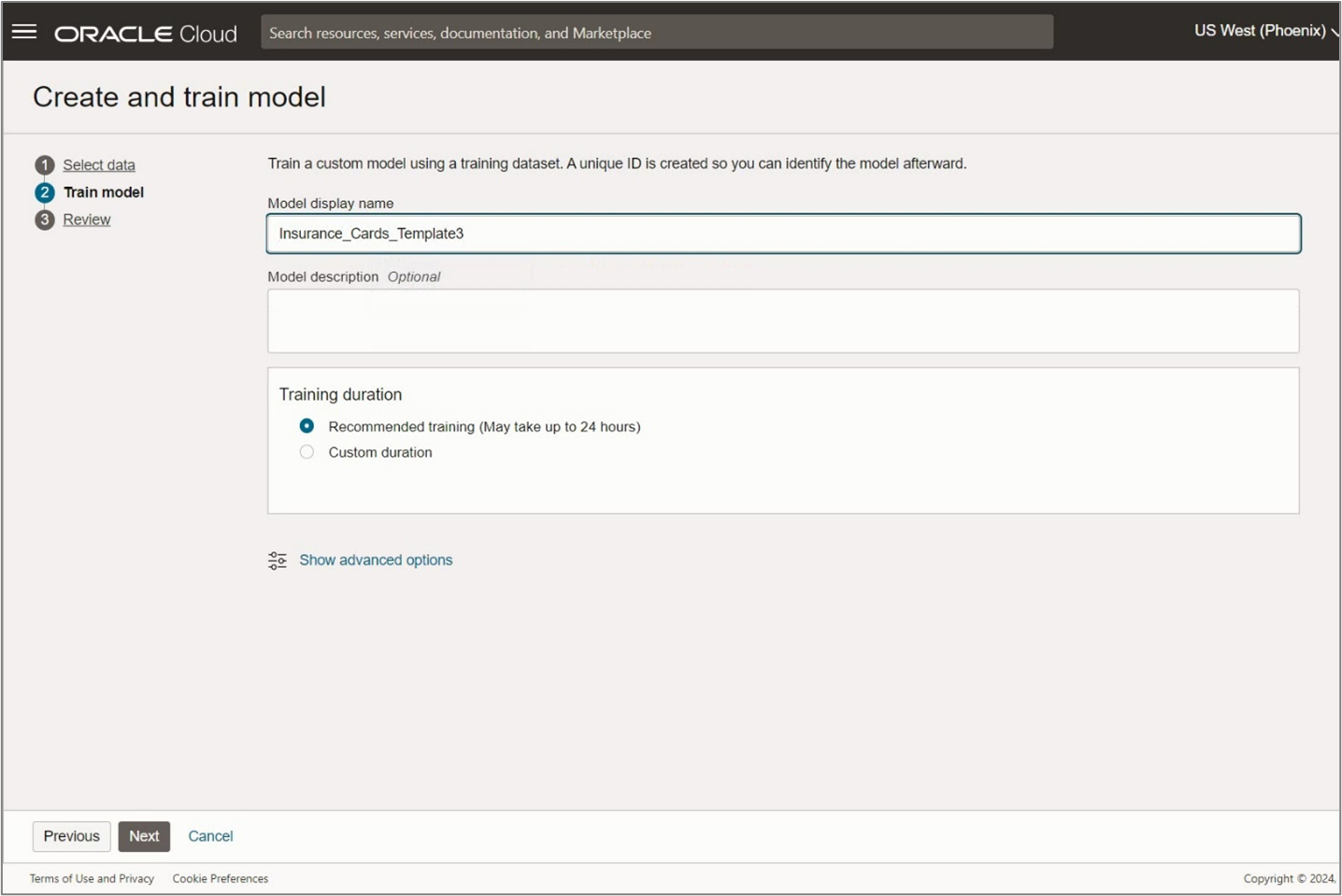Open Terms of Use and Privacy link
Viewport: 1342px width, 896px height.
[92, 879]
